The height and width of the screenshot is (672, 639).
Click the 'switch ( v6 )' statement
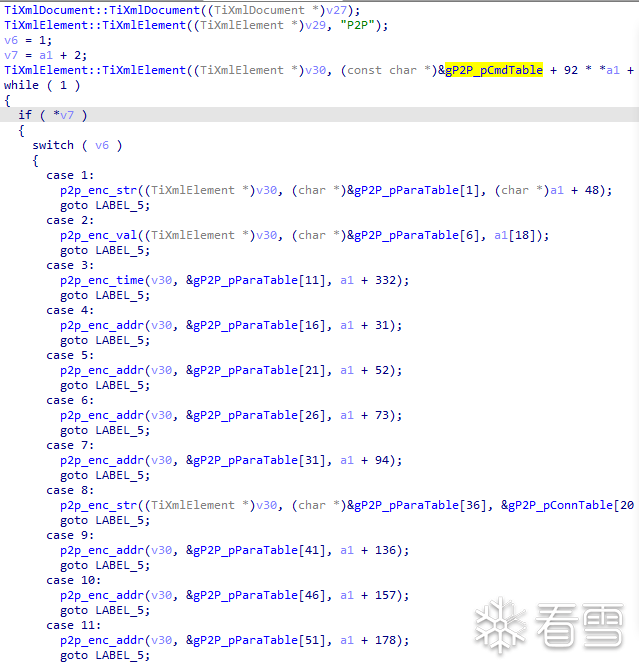(x=77, y=145)
